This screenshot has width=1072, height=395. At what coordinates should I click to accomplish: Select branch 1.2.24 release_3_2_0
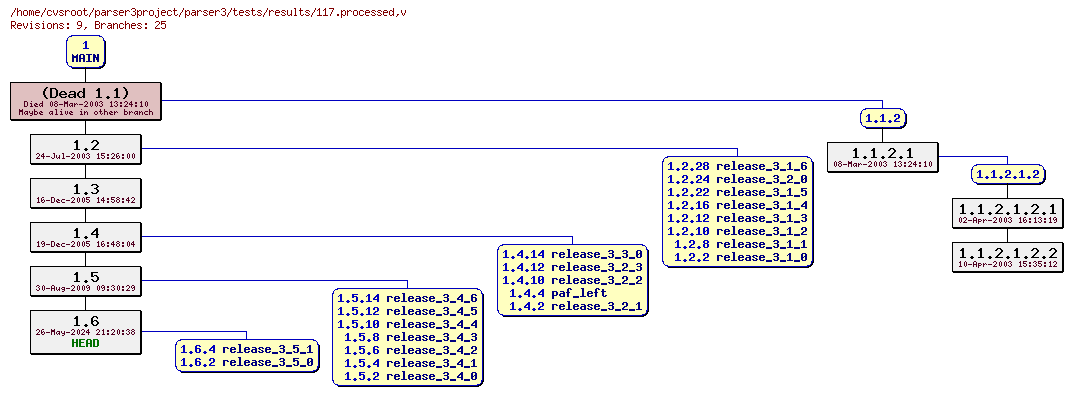coord(737,179)
